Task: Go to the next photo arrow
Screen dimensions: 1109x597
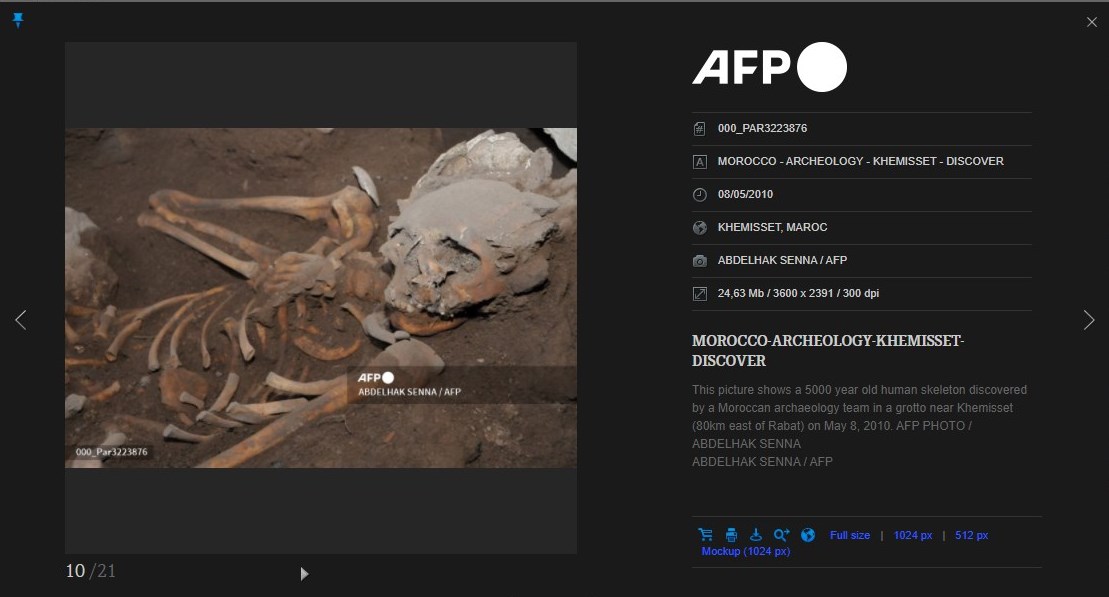Action: coord(1089,320)
